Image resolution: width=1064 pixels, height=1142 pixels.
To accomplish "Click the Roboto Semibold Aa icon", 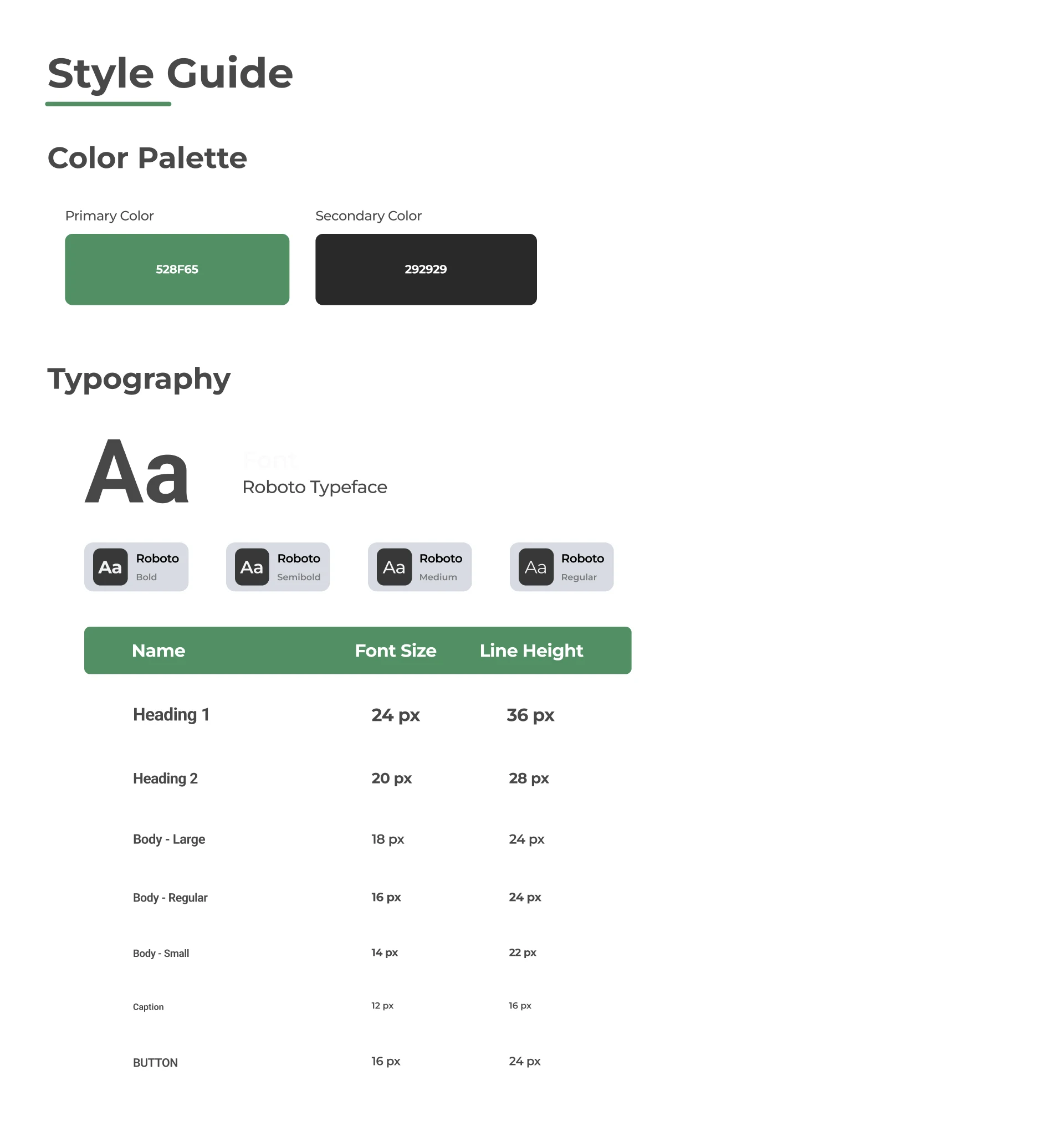I will [252, 566].
